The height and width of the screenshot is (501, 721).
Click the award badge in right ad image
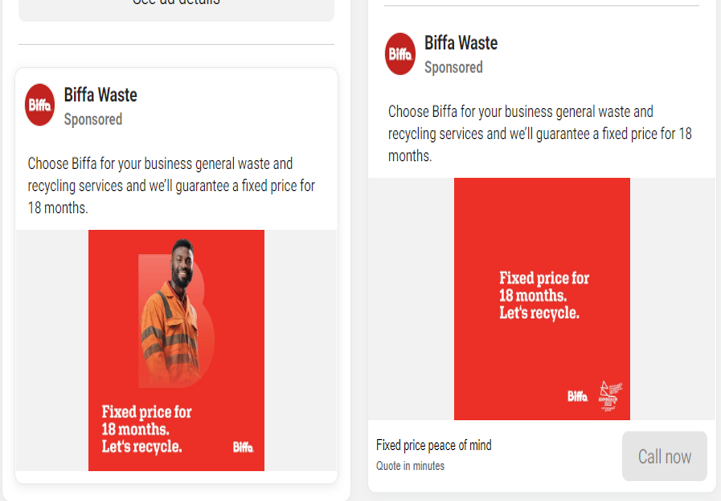[x=608, y=394]
